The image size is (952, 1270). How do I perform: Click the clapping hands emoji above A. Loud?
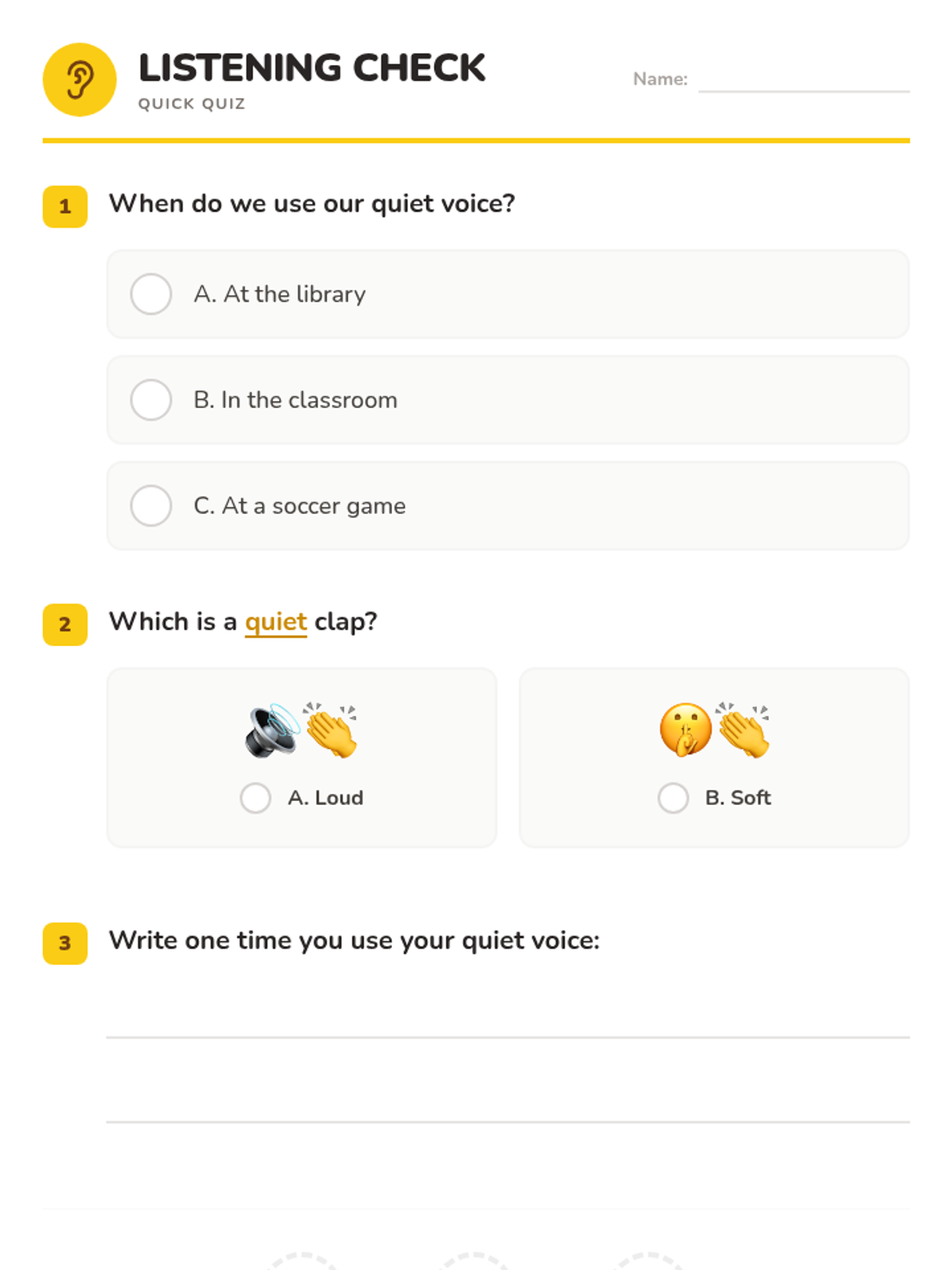coord(331,730)
